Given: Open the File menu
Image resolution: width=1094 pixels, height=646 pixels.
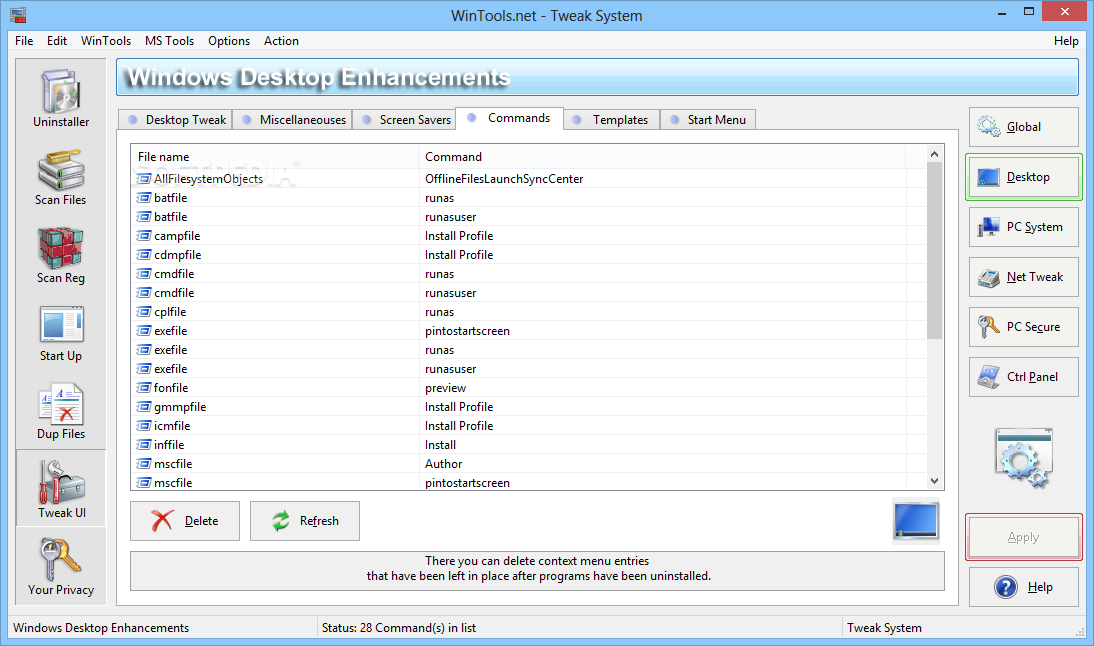Looking at the screenshot, I should point(24,40).
